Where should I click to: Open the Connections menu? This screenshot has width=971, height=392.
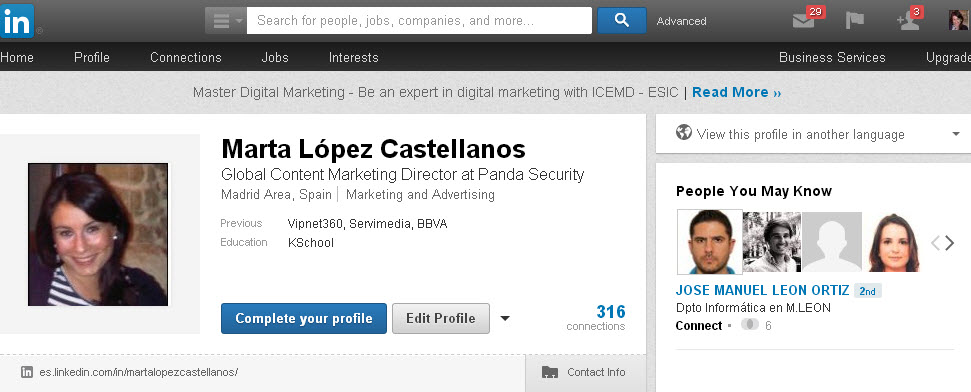(186, 58)
